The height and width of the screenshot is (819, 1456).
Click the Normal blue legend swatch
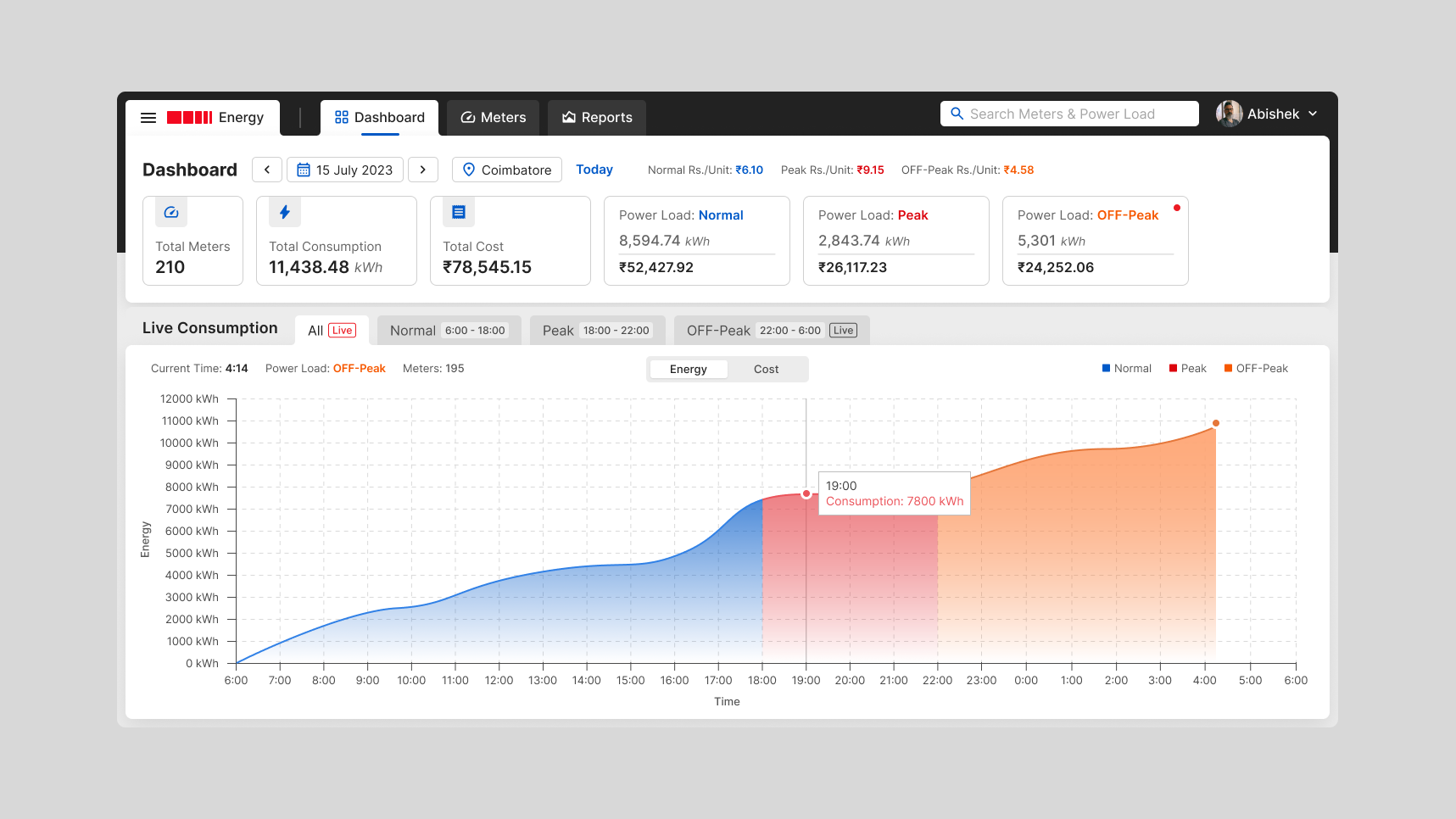tap(1105, 368)
